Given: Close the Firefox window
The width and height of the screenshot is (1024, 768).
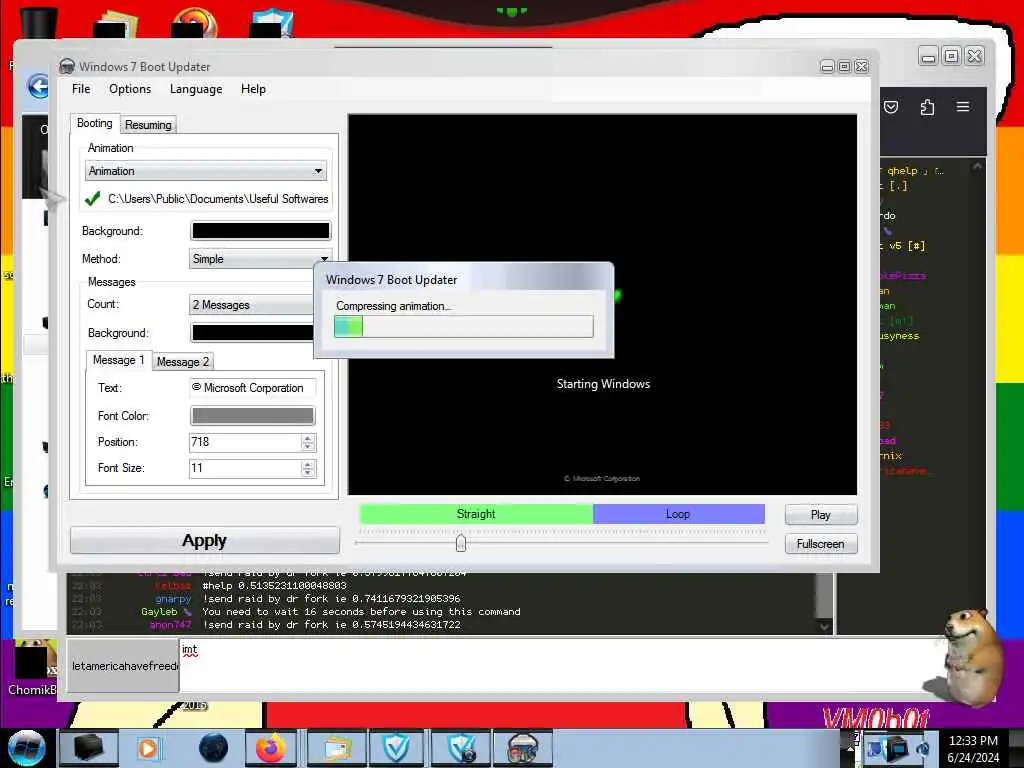Looking at the screenshot, I should click(x=974, y=57).
